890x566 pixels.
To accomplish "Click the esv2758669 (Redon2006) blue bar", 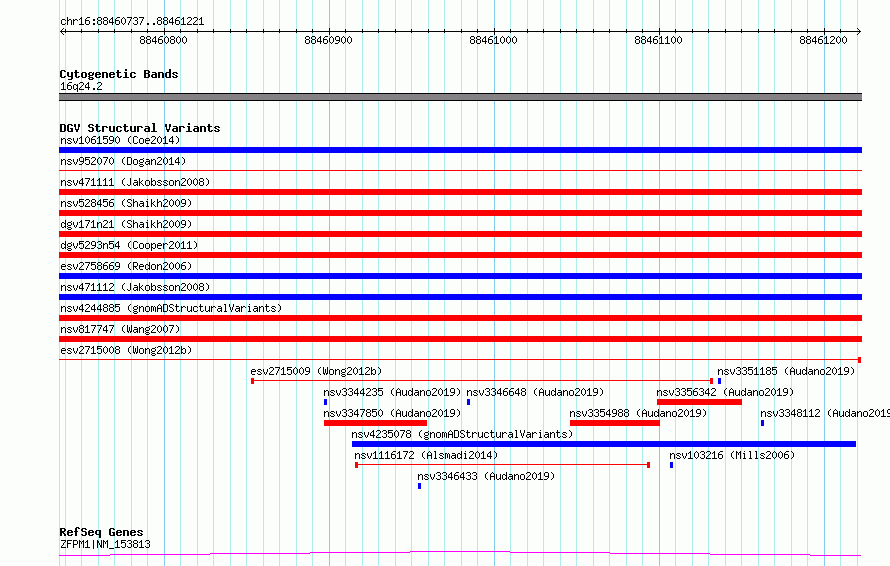I will (460, 276).
